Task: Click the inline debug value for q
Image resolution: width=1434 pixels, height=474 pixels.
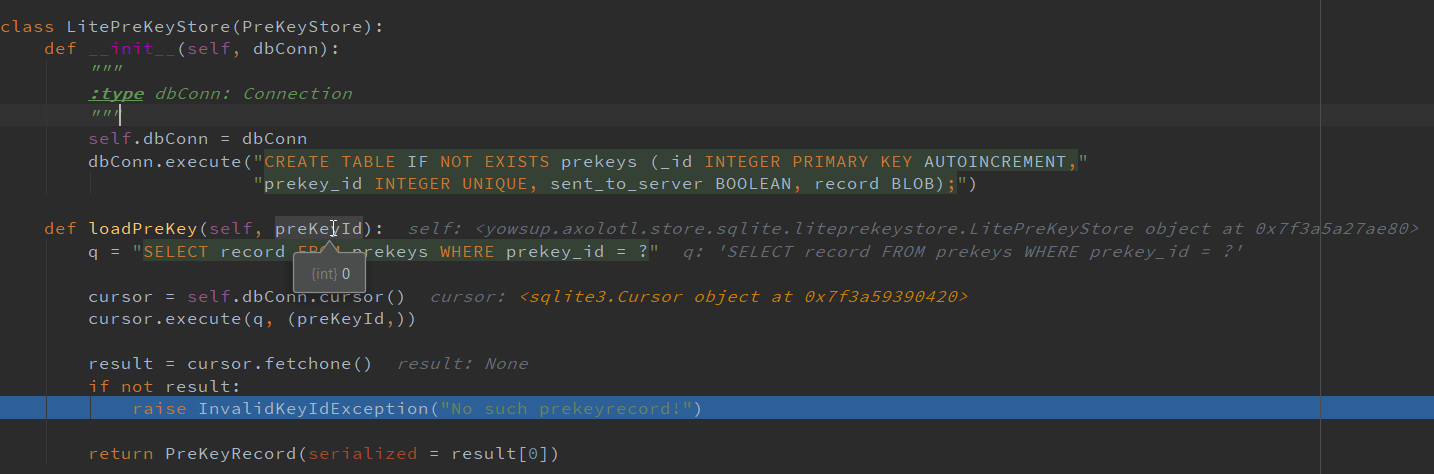Action: 964,251
